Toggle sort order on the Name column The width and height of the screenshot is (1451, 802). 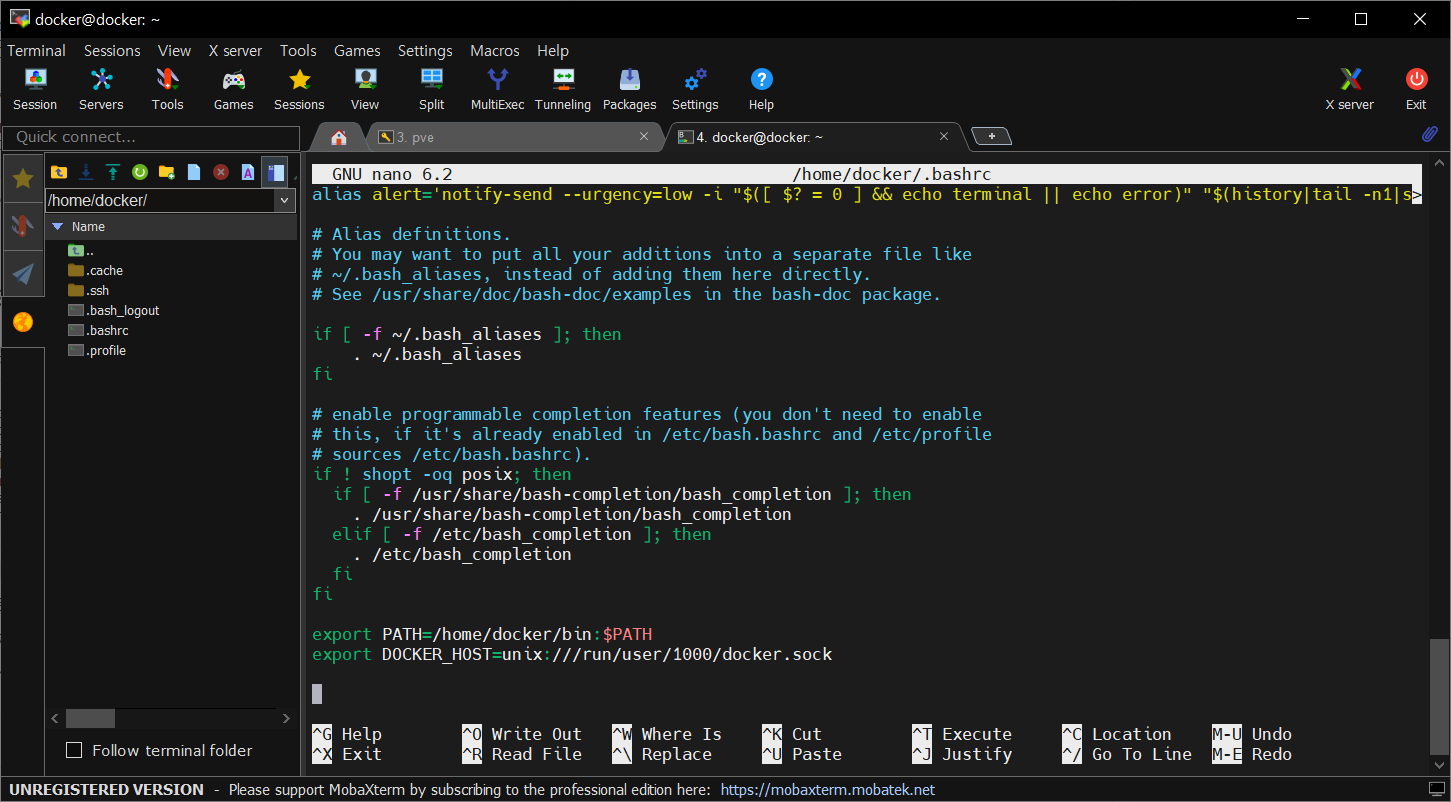[x=88, y=227]
